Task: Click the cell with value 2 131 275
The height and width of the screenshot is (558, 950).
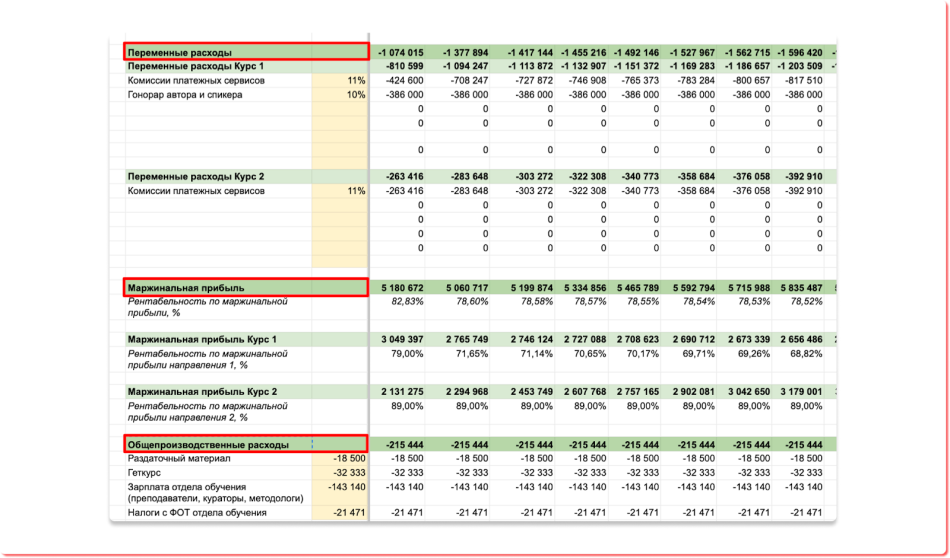Action: (401, 392)
